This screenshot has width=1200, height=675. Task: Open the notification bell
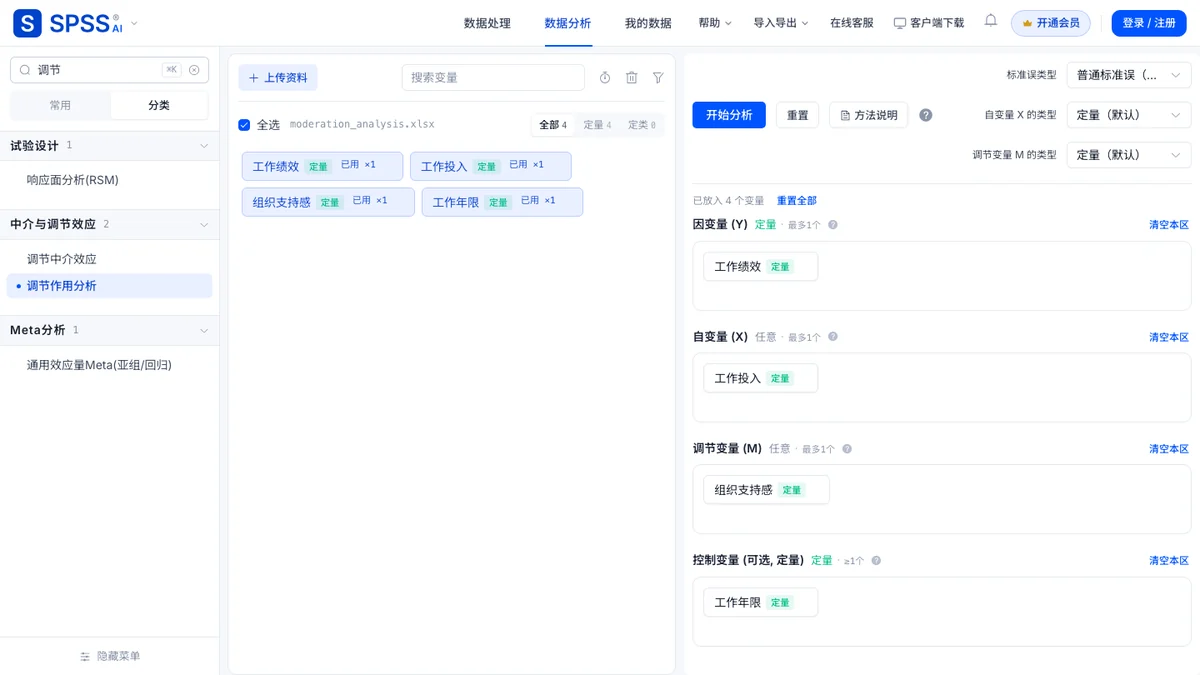(x=990, y=21)
